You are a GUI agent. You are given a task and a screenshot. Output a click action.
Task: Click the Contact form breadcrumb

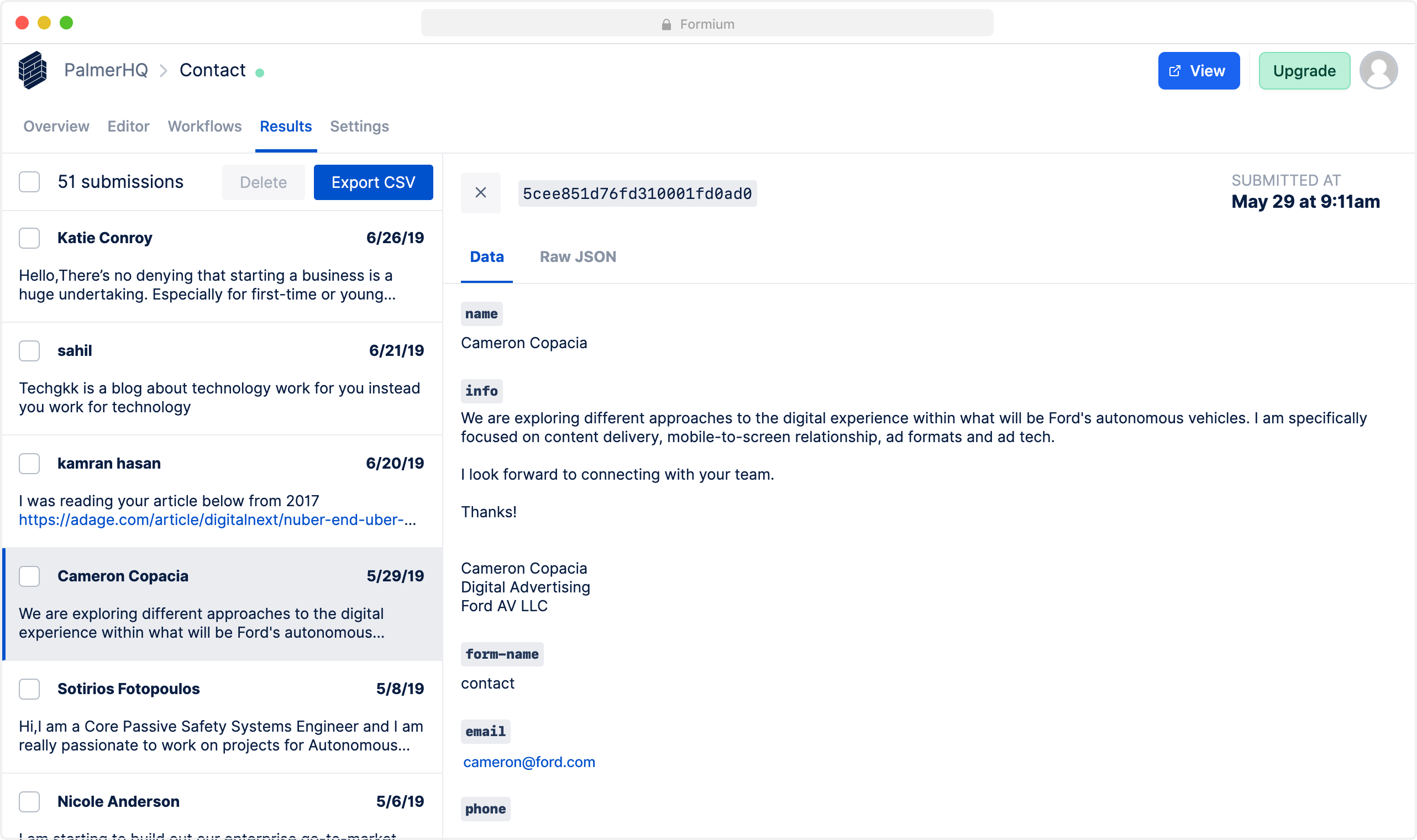click(212, 70)
